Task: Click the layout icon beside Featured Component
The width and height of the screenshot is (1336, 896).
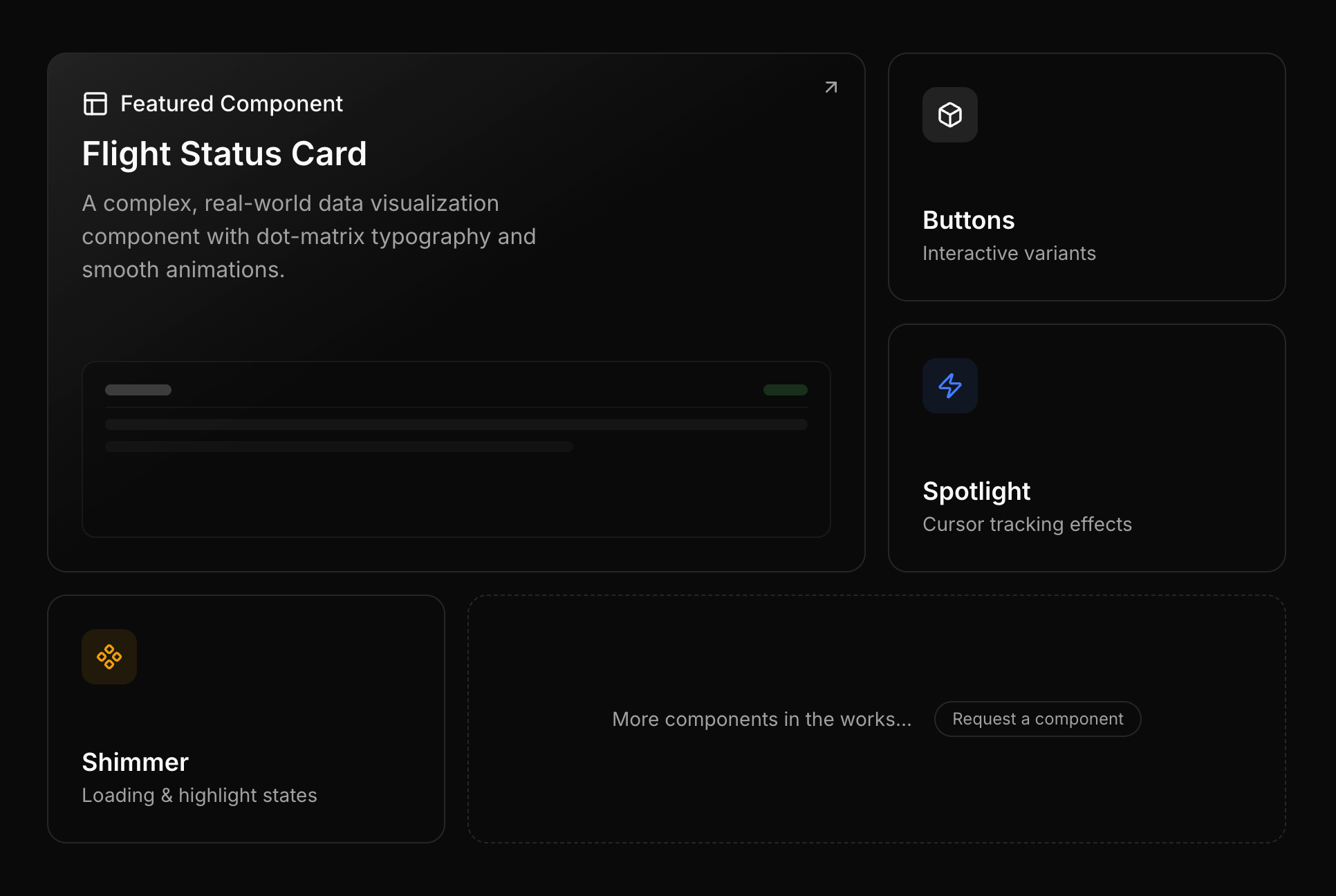Action: click(x=95, y=104)
